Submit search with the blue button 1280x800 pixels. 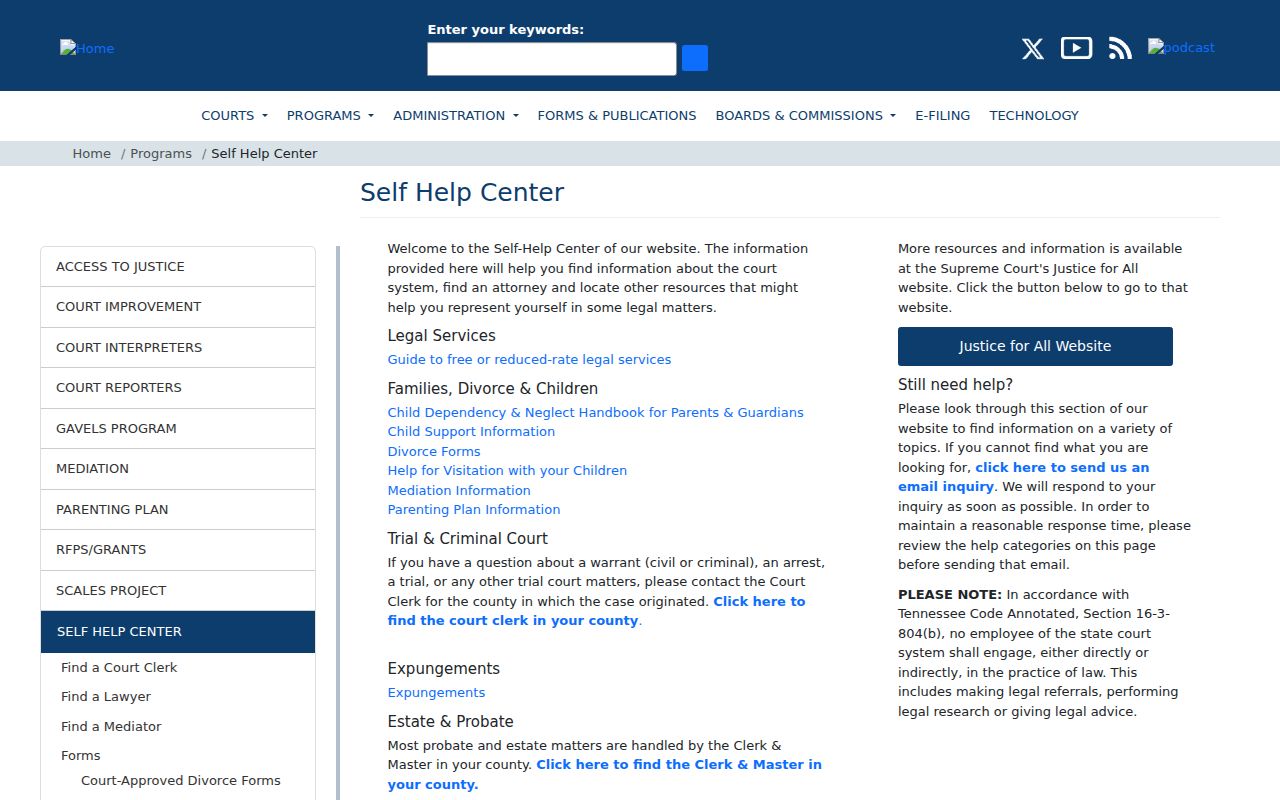point(695,58)
